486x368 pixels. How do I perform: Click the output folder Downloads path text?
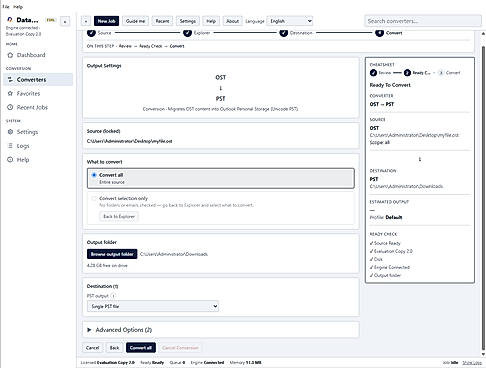click(174, 254)
